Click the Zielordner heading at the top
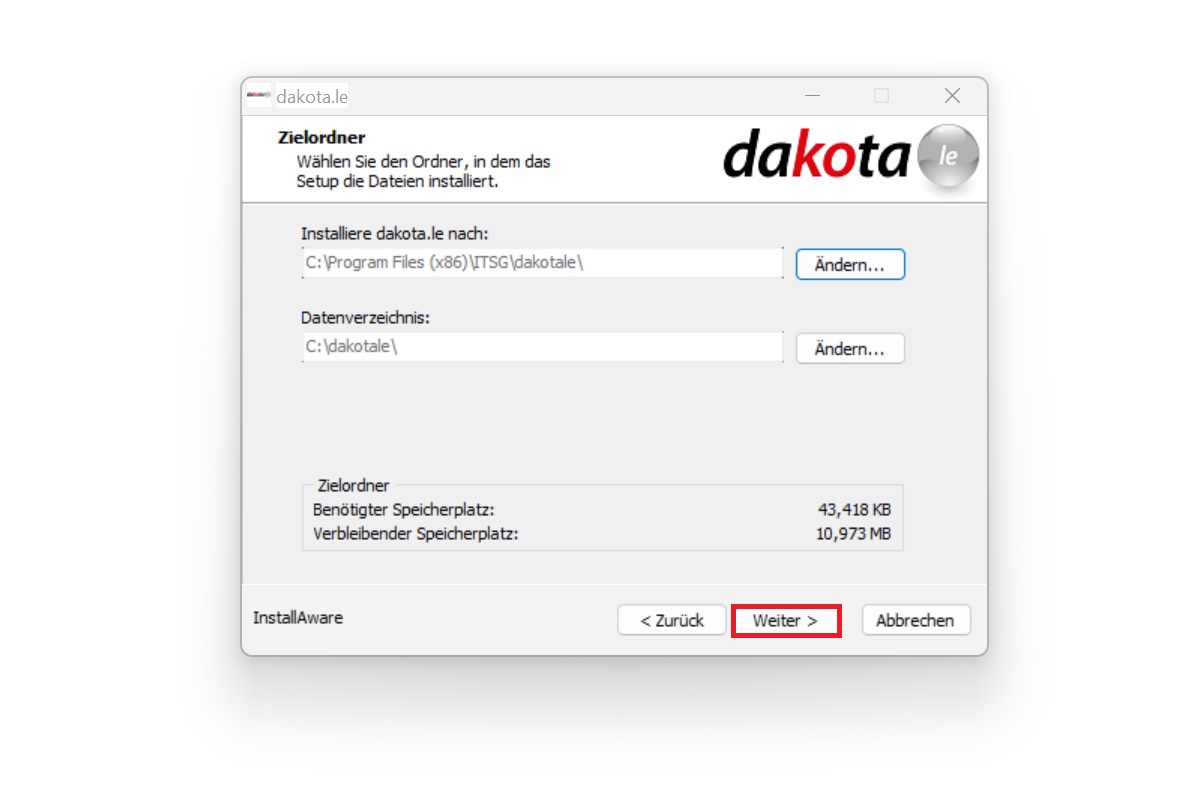 pos(322,138)
